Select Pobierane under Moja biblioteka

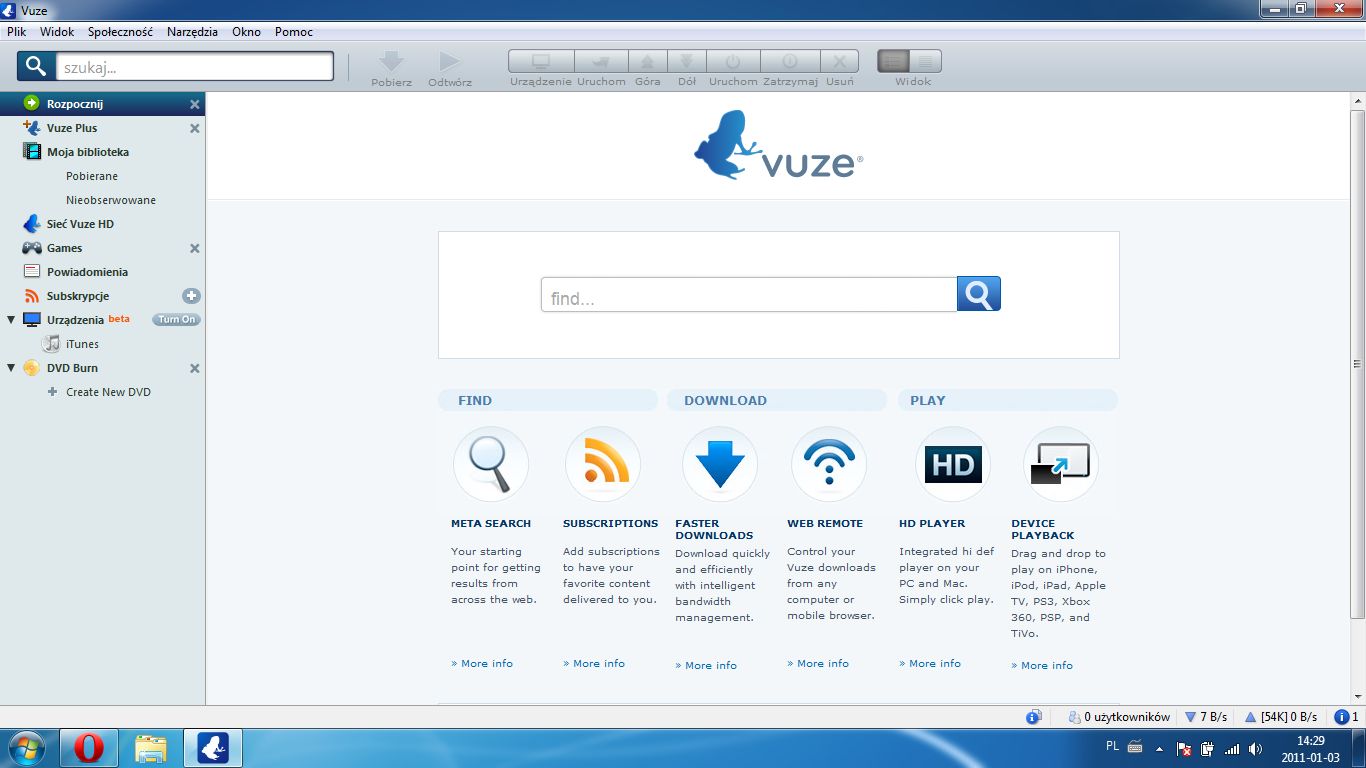pyautogui.click(x=92, y=176)
